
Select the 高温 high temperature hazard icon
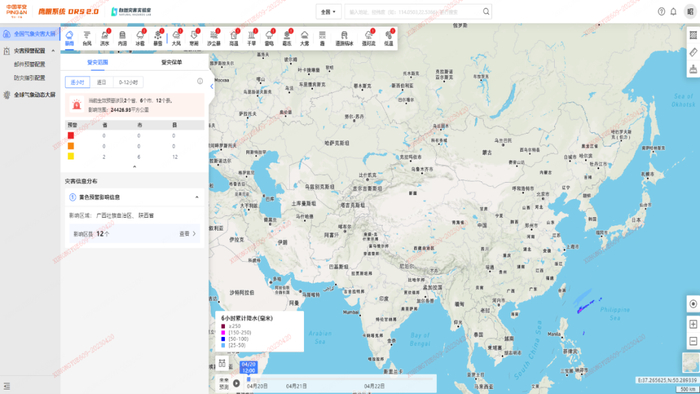233,38
